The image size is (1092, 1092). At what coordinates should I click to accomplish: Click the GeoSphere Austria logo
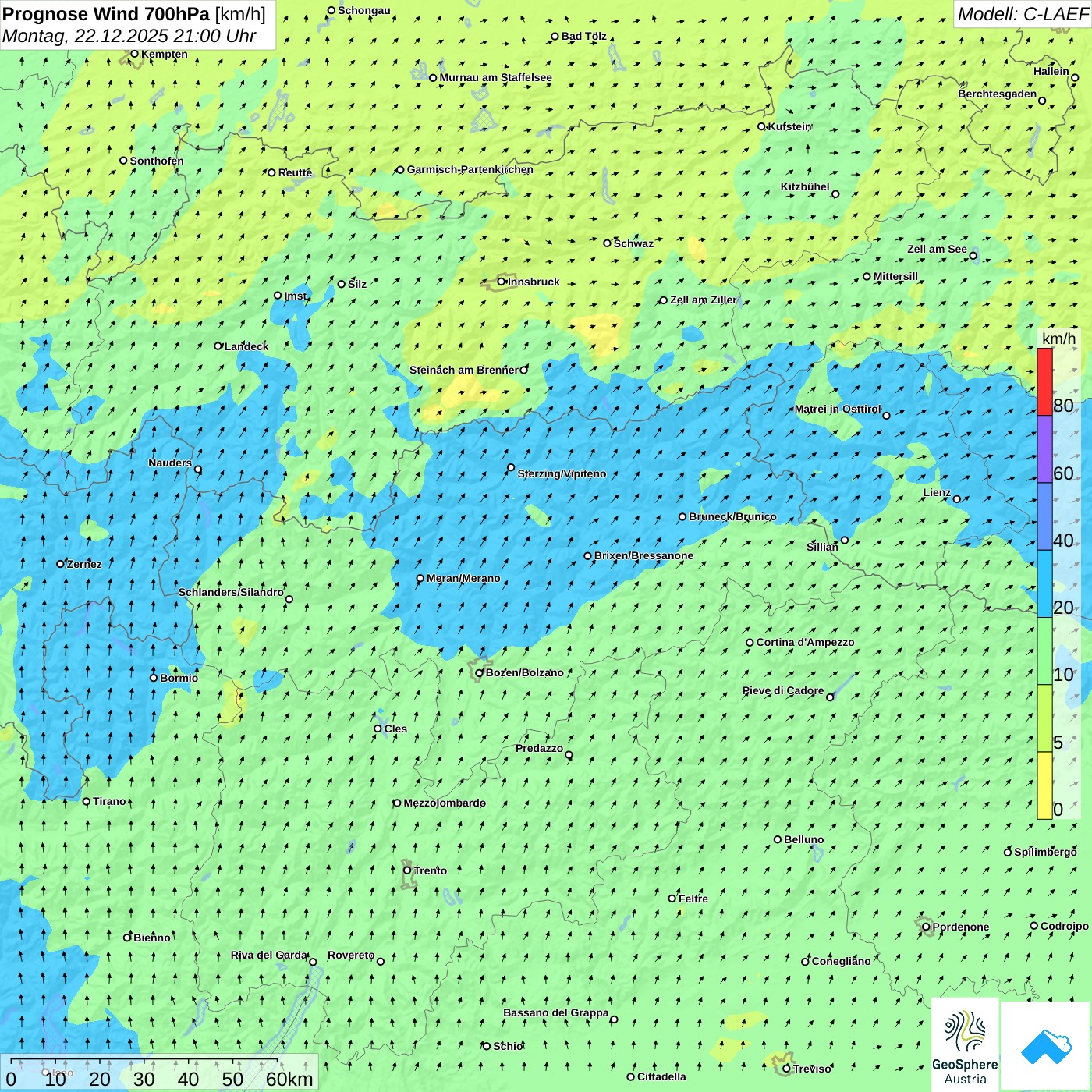965,1045
